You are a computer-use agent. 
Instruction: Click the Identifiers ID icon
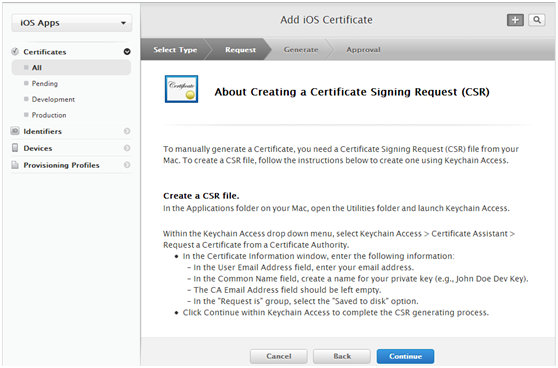point(15,131)
